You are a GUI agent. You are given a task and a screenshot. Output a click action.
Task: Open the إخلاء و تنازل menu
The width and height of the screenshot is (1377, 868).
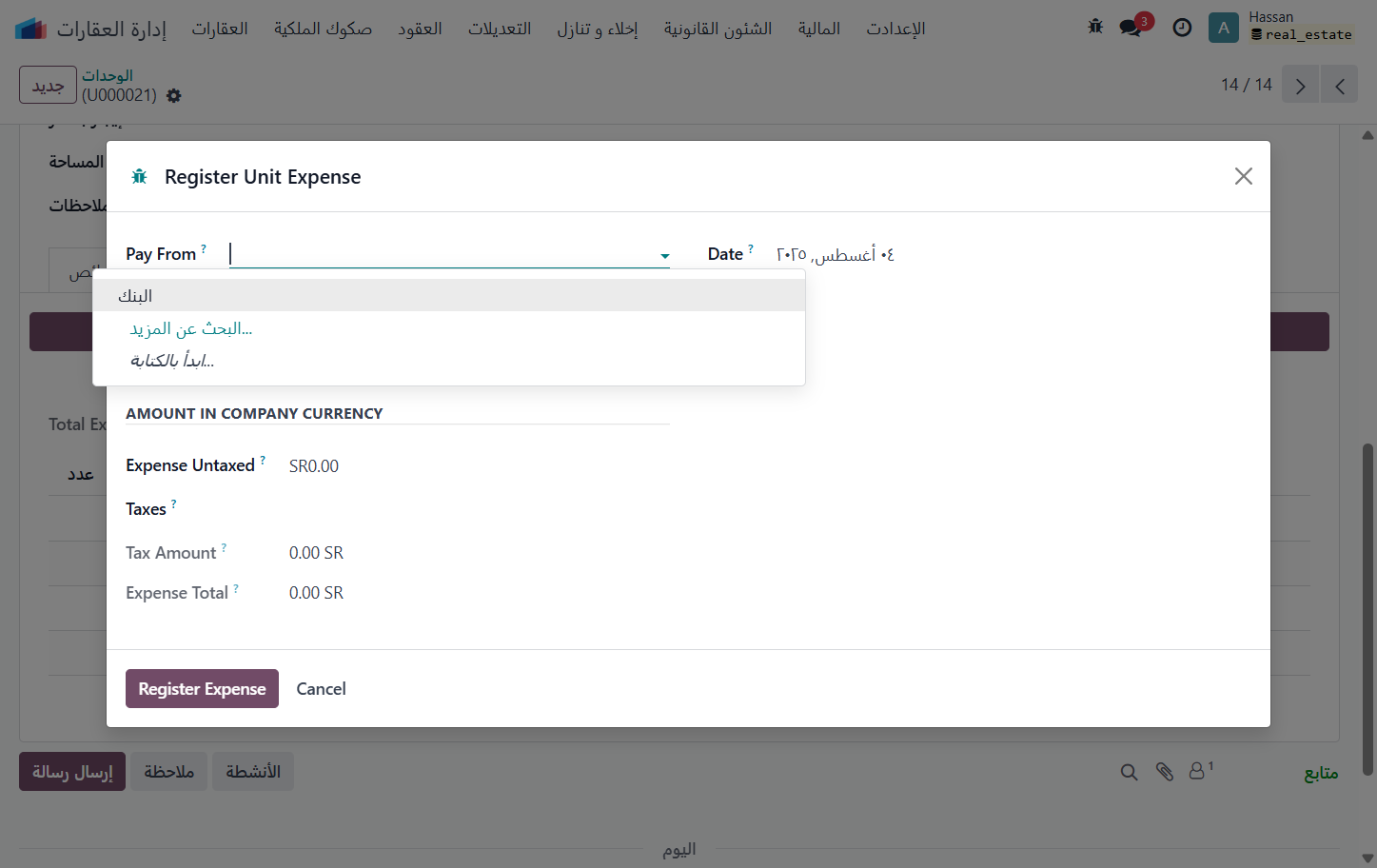(x=598, y=29)
